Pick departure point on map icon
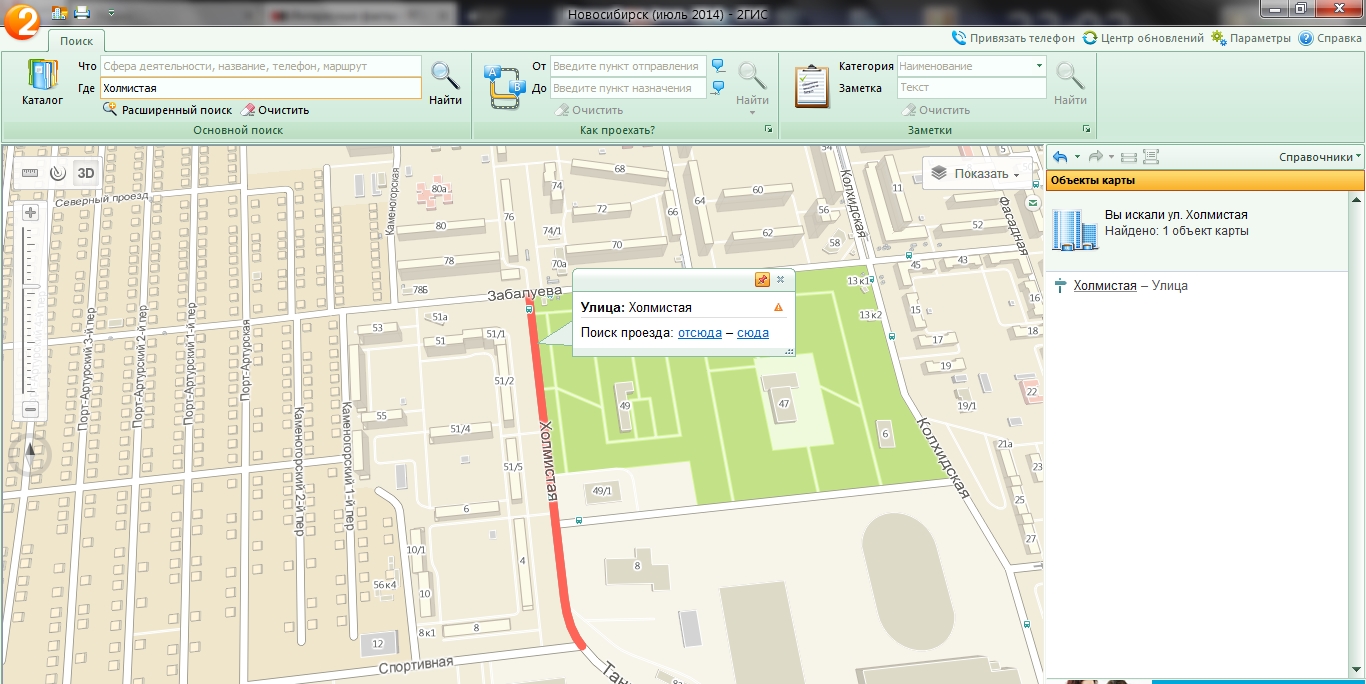 coord(718,66)
